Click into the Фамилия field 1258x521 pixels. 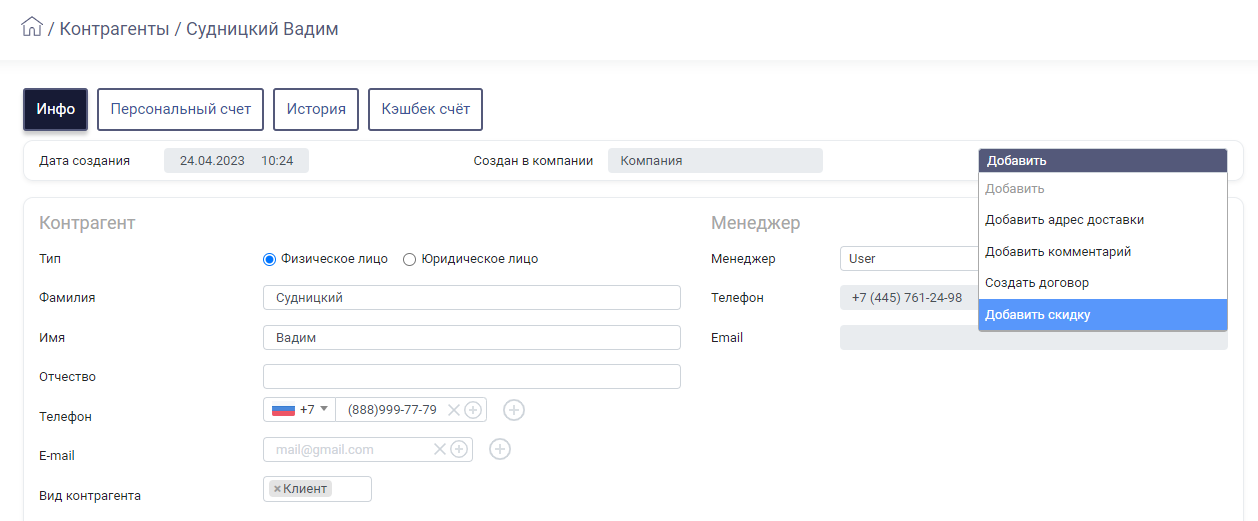[x=472, y=298]
